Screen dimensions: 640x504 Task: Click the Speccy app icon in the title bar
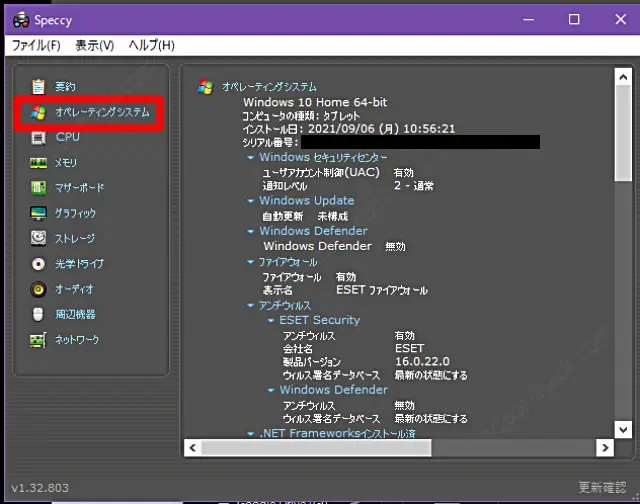21,20
